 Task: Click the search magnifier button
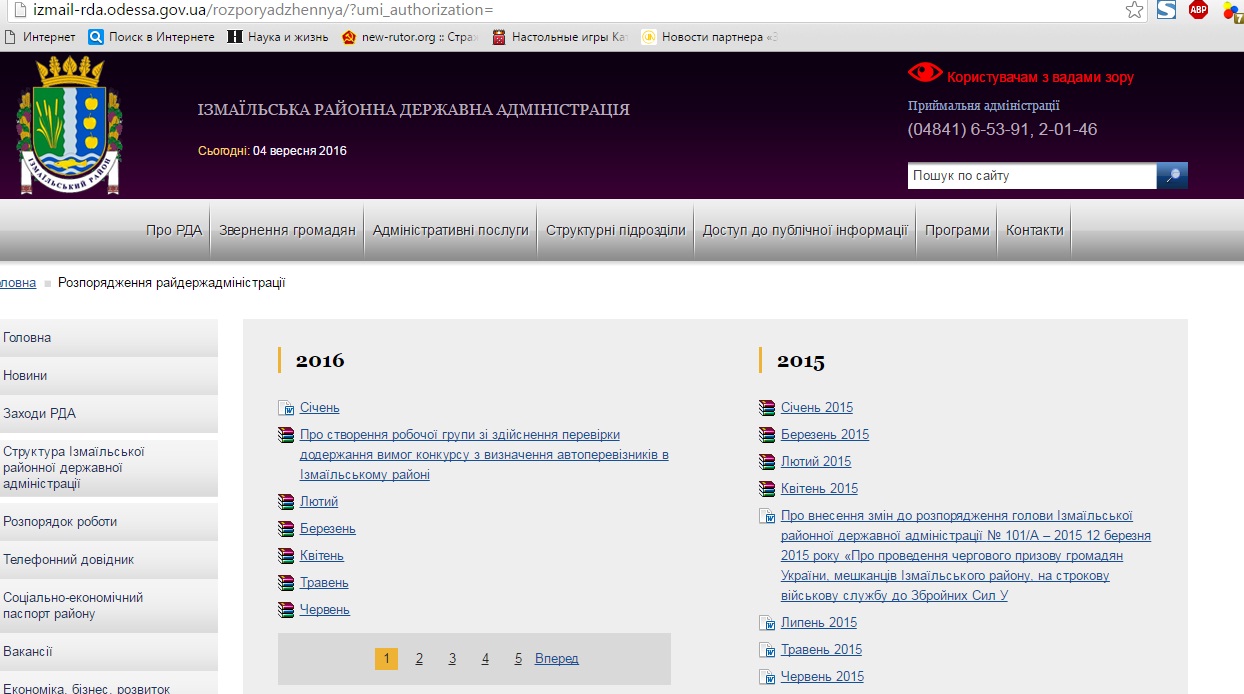point(1172,176)
